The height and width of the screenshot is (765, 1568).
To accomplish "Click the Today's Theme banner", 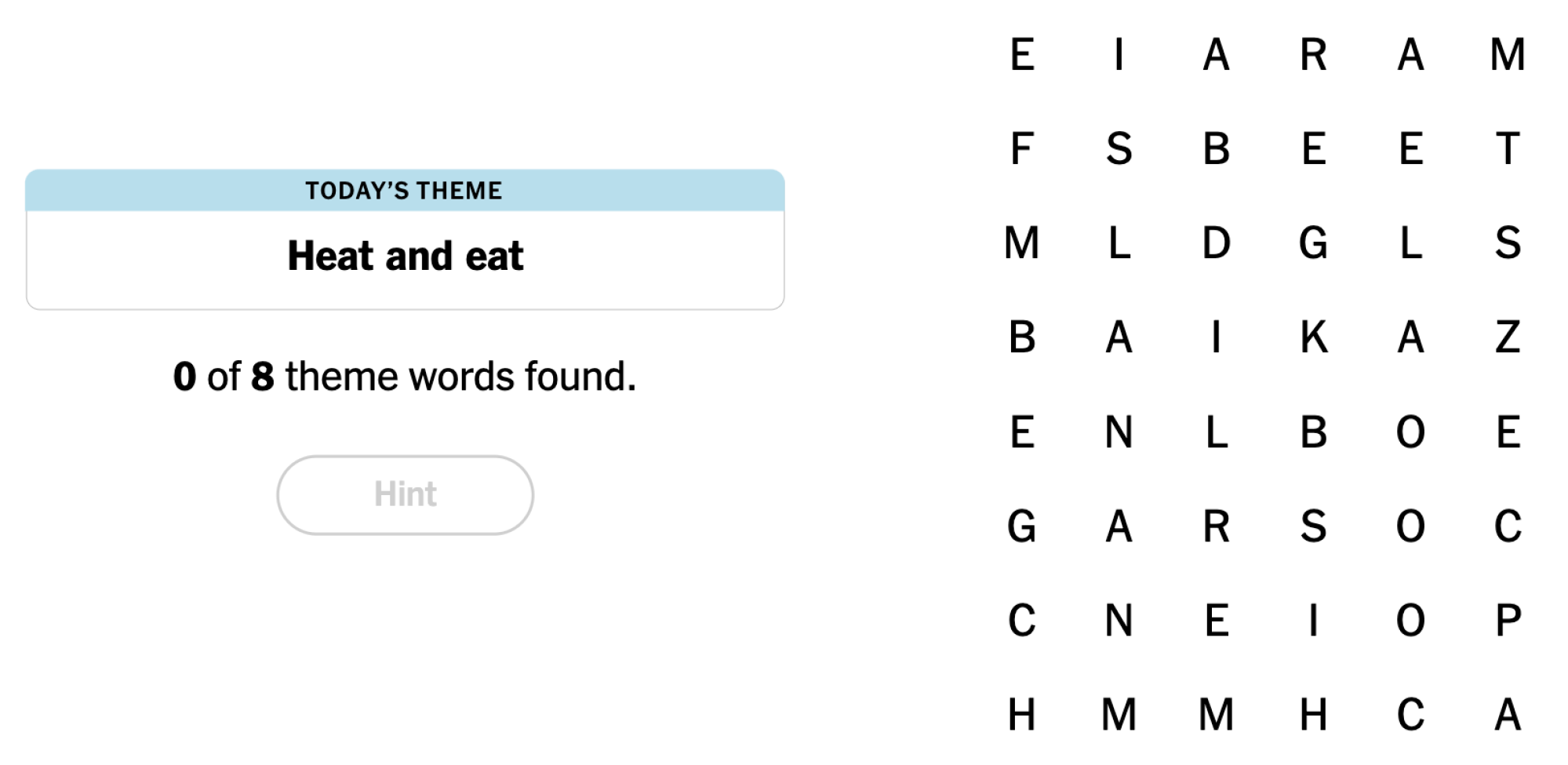I will 405,191.
